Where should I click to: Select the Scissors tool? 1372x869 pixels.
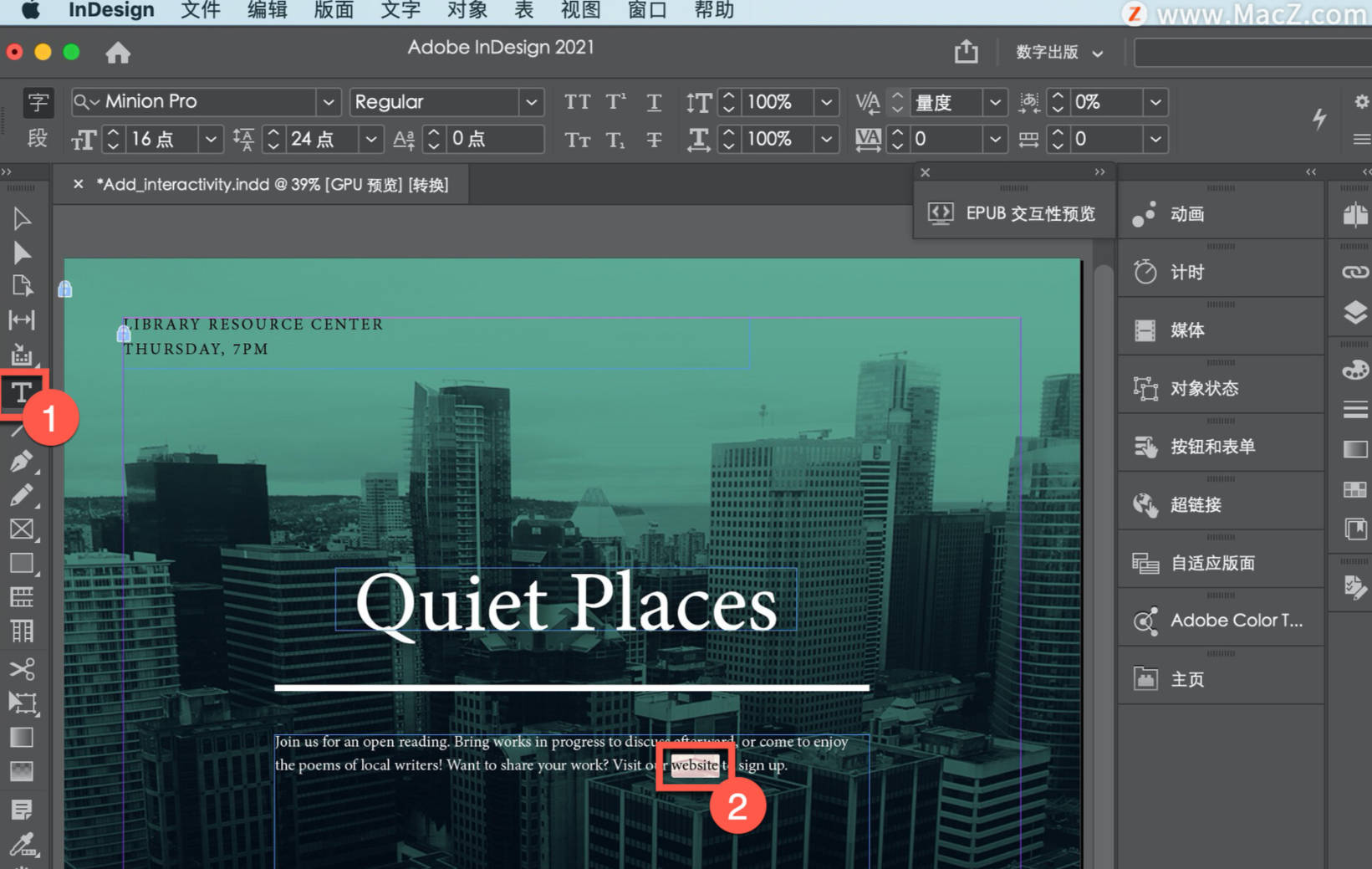[x=21, y=669]
